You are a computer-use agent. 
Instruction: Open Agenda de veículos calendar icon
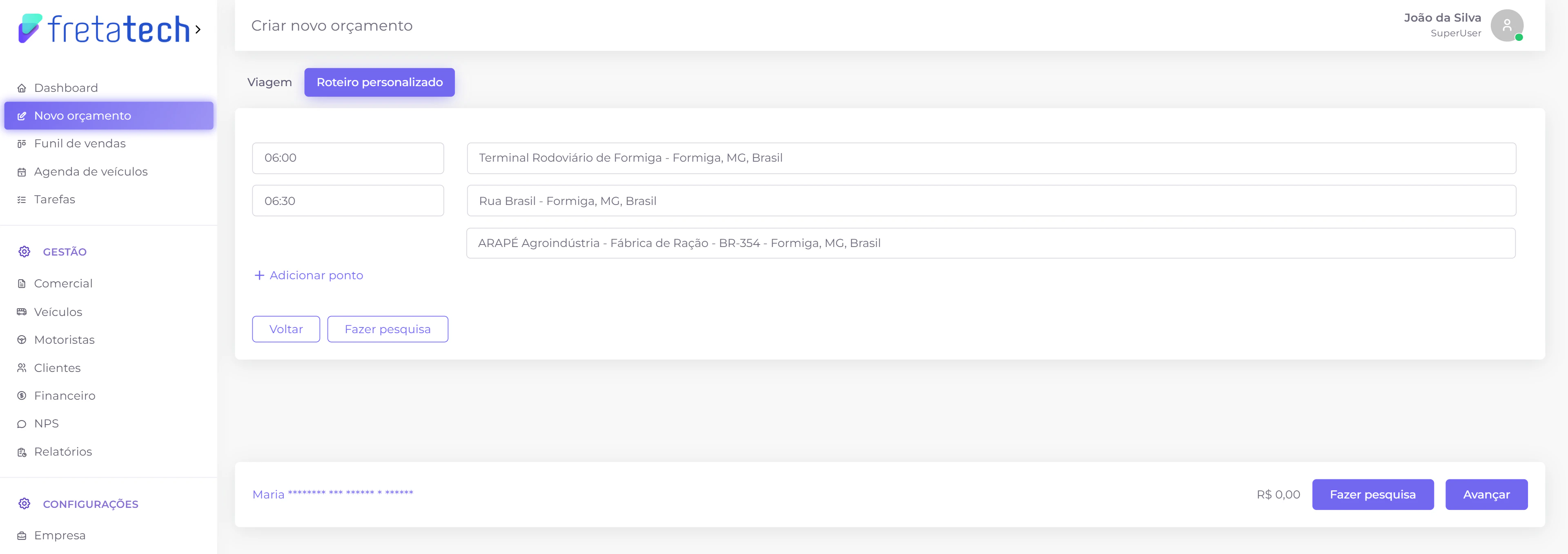coord(22,172)
